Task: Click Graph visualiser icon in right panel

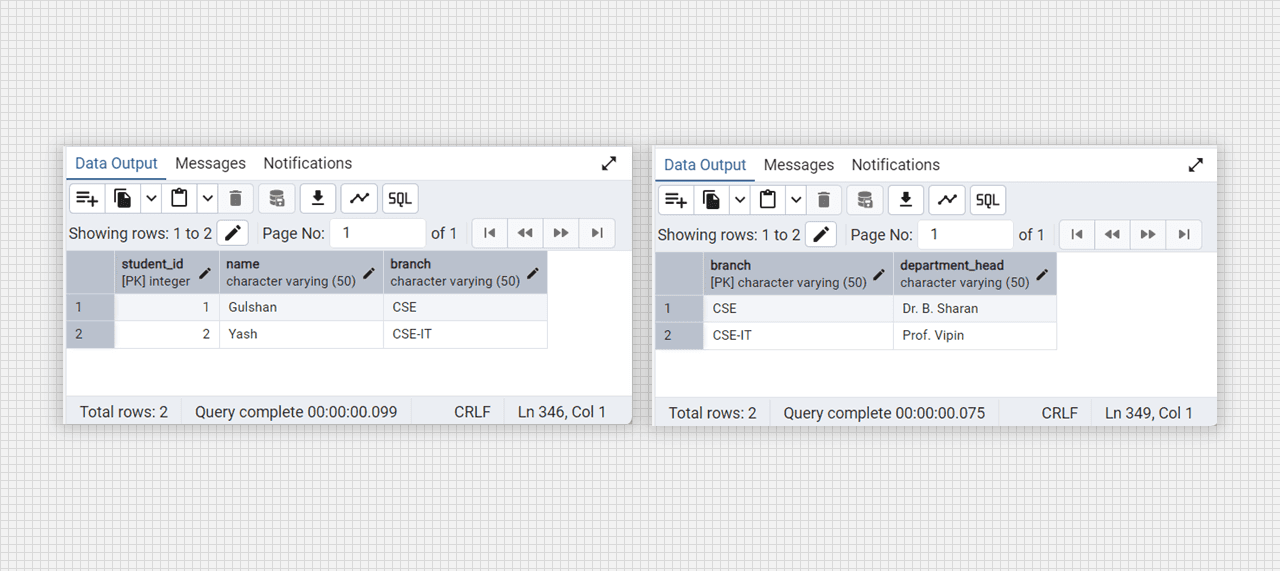Action: 947,200
